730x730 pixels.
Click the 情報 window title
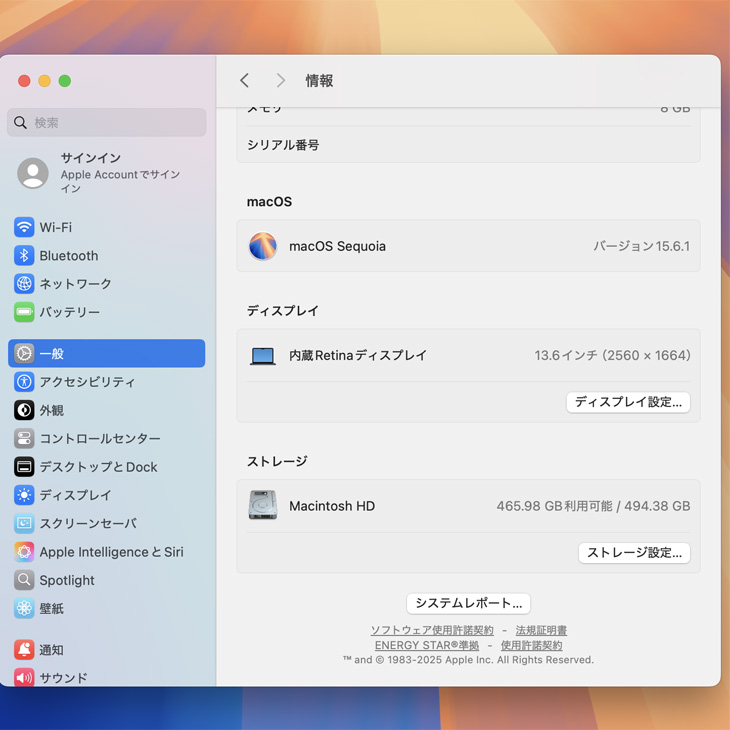coord(319,81)
